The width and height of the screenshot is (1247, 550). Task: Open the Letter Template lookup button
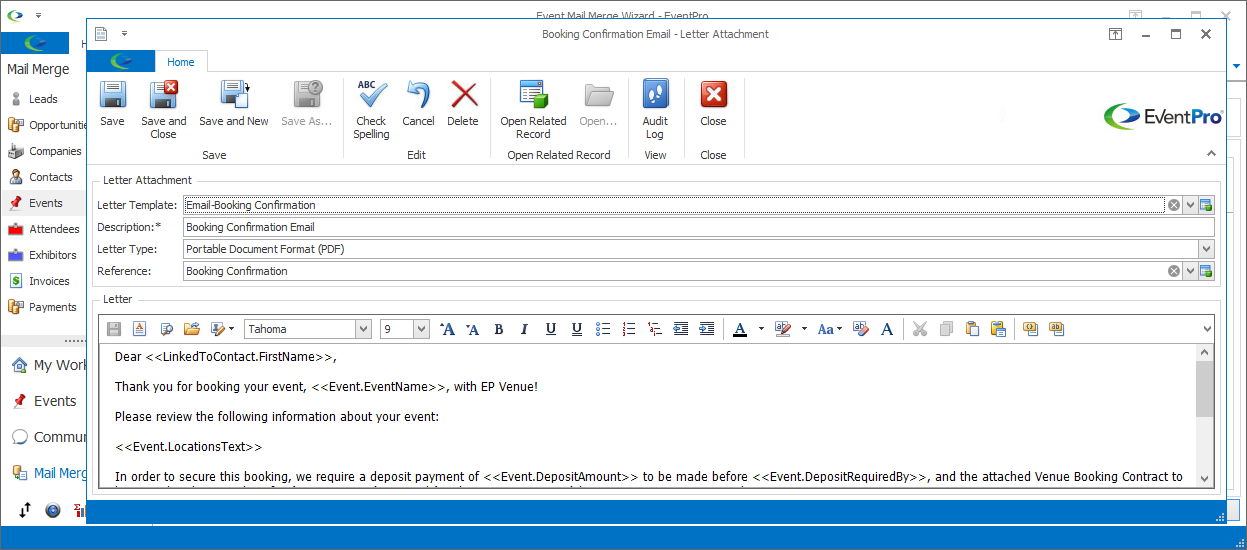(1206, 205)
